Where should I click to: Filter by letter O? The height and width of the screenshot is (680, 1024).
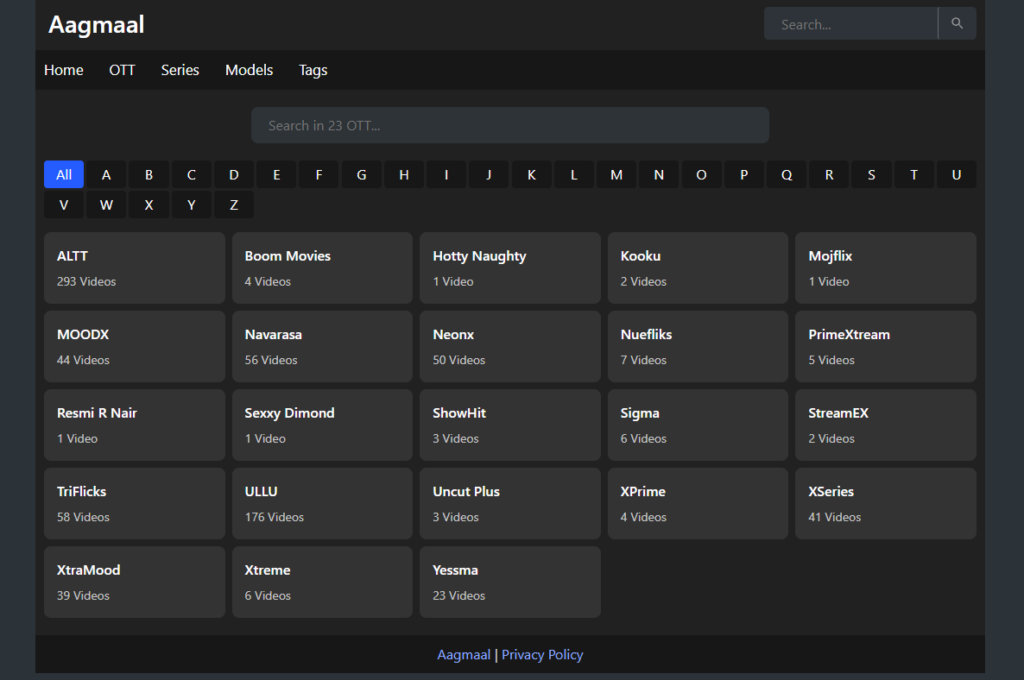click(701, 174)
